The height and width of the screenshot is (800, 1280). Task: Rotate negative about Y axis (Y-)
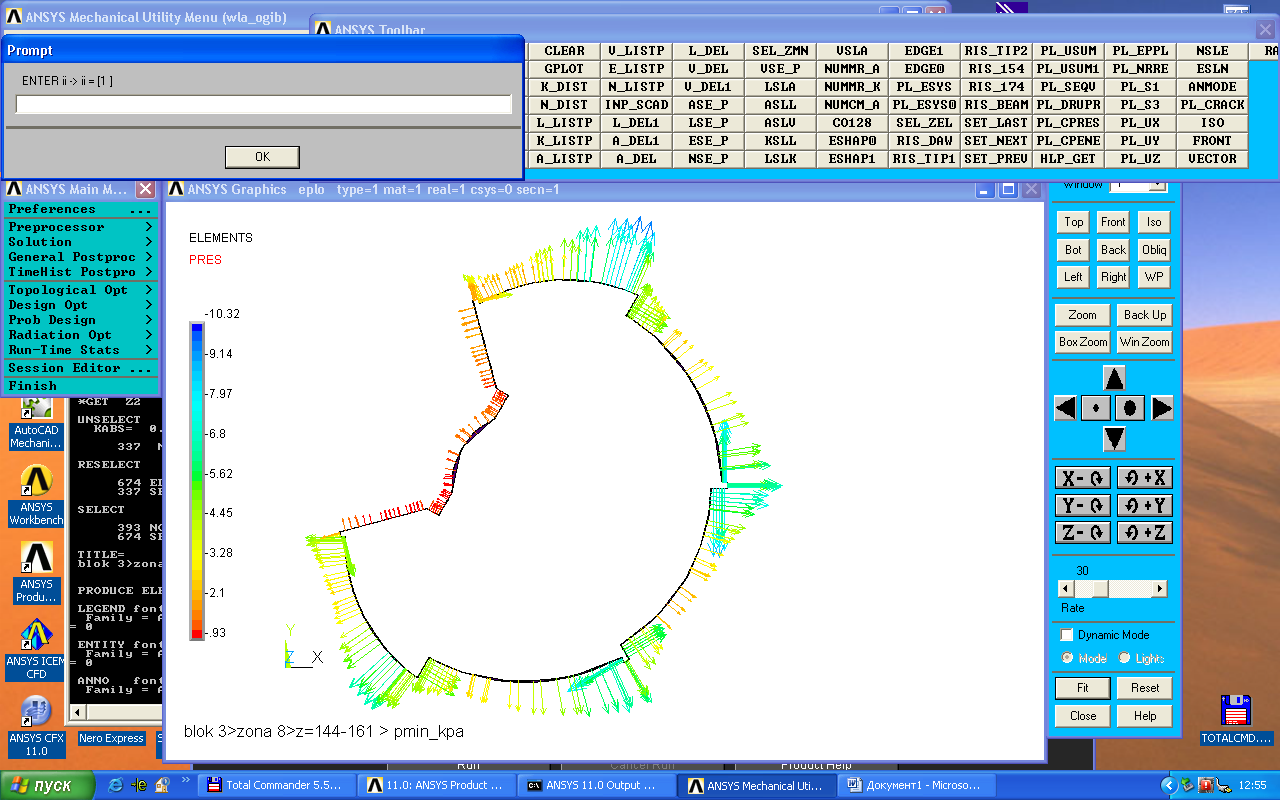click(1082, 505)
